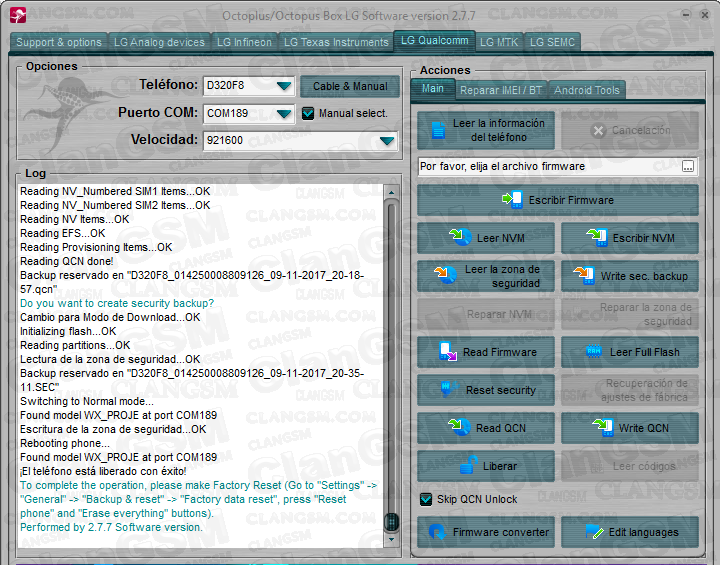Click the Liberar button label
Viewport: 720px width, 565px height.
click(x=500, y=466)
